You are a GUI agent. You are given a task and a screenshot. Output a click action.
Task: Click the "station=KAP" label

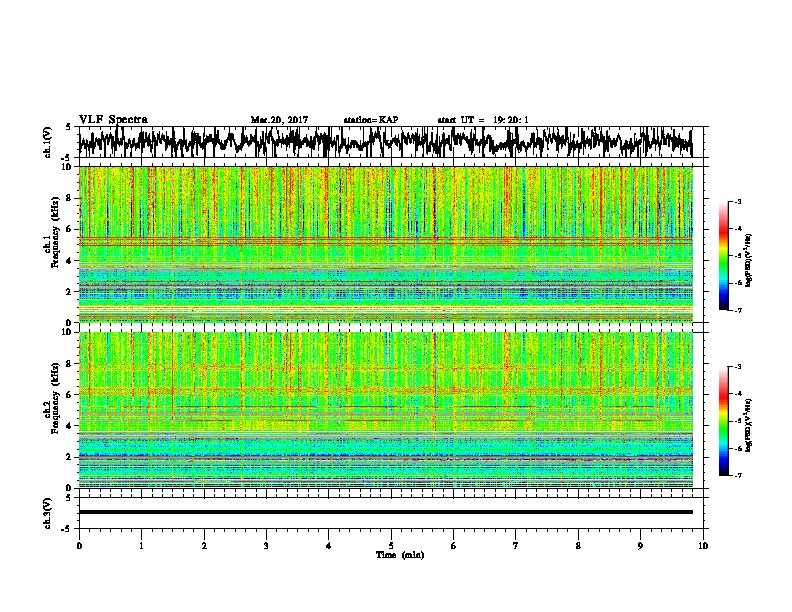coord(371,120)
